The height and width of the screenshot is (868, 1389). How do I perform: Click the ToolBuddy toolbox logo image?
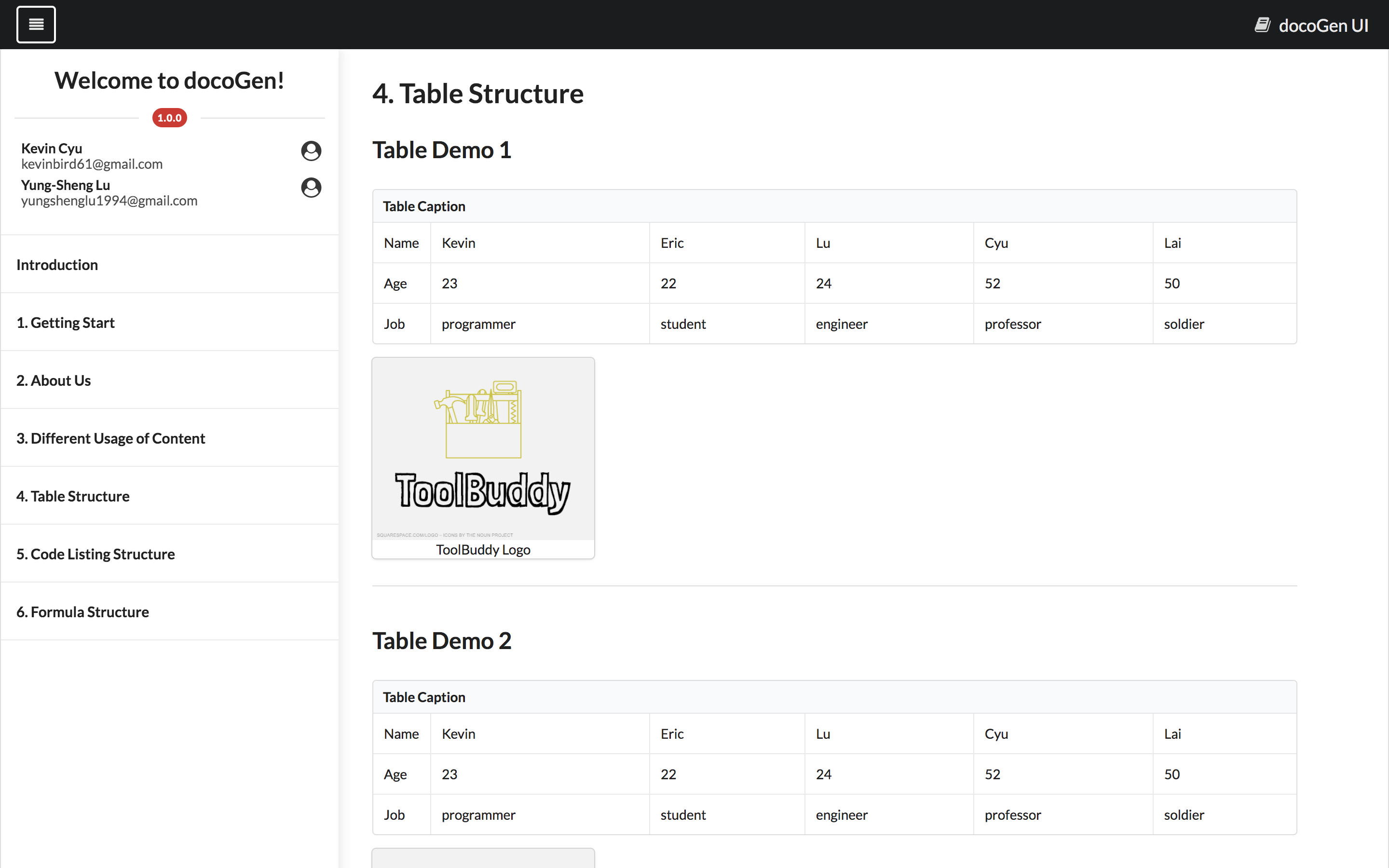coord(483,449)
